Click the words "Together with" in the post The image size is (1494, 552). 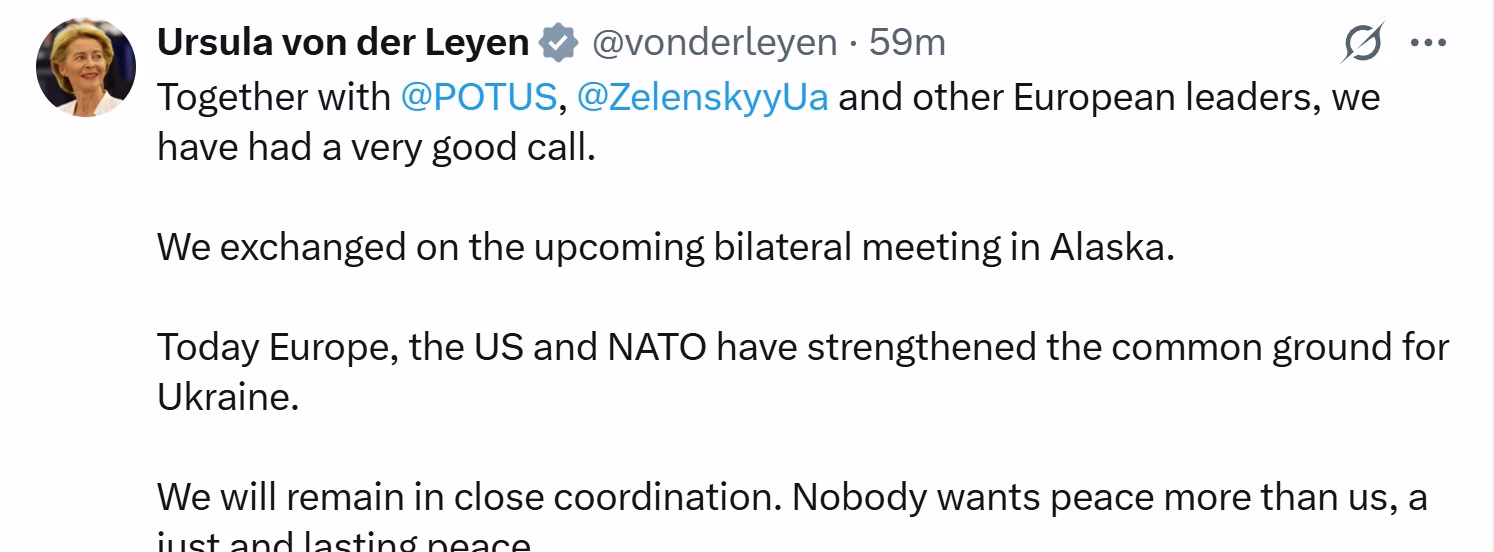[274, 97]
